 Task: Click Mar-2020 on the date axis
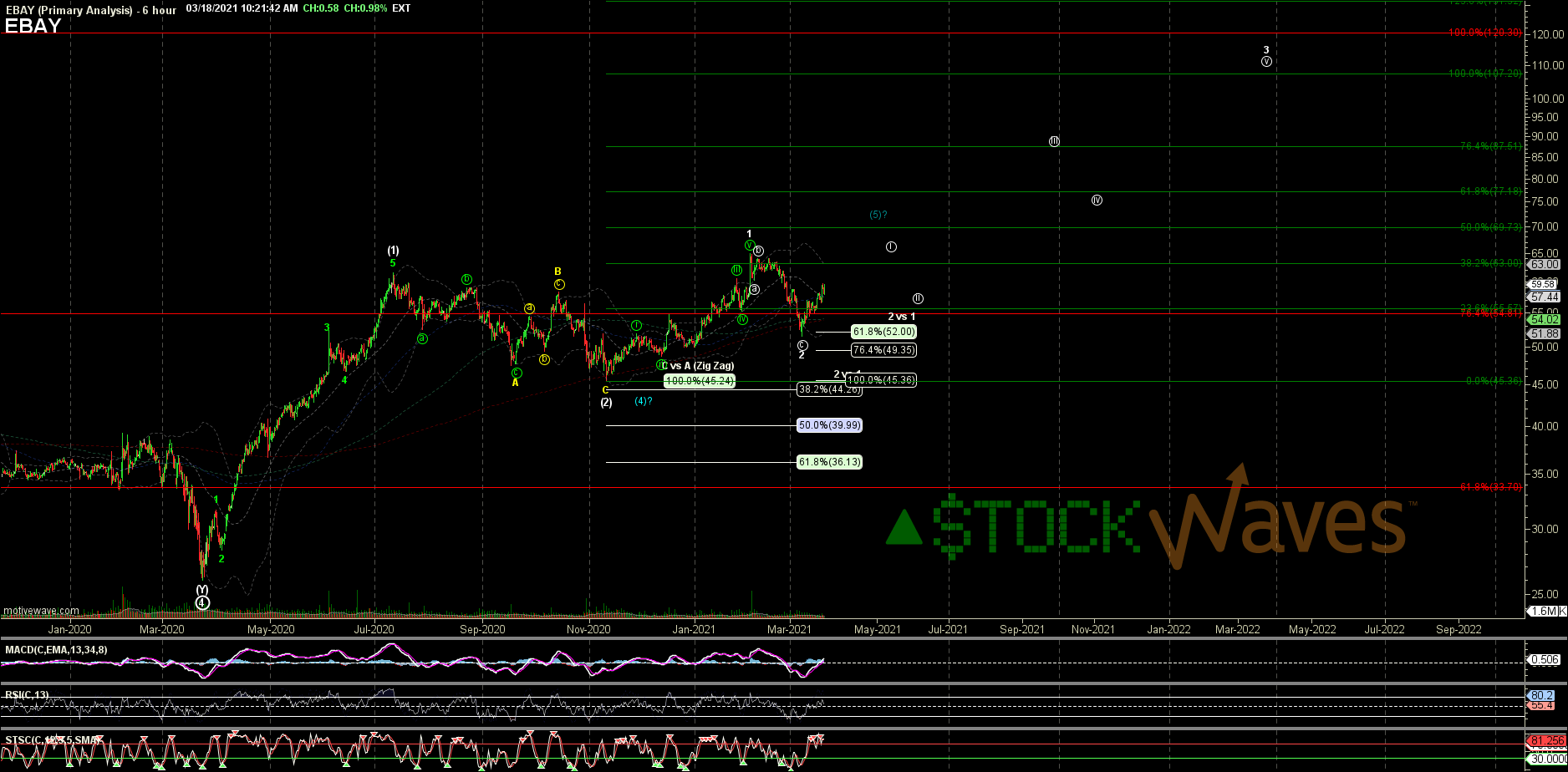(x=161, y=629)
